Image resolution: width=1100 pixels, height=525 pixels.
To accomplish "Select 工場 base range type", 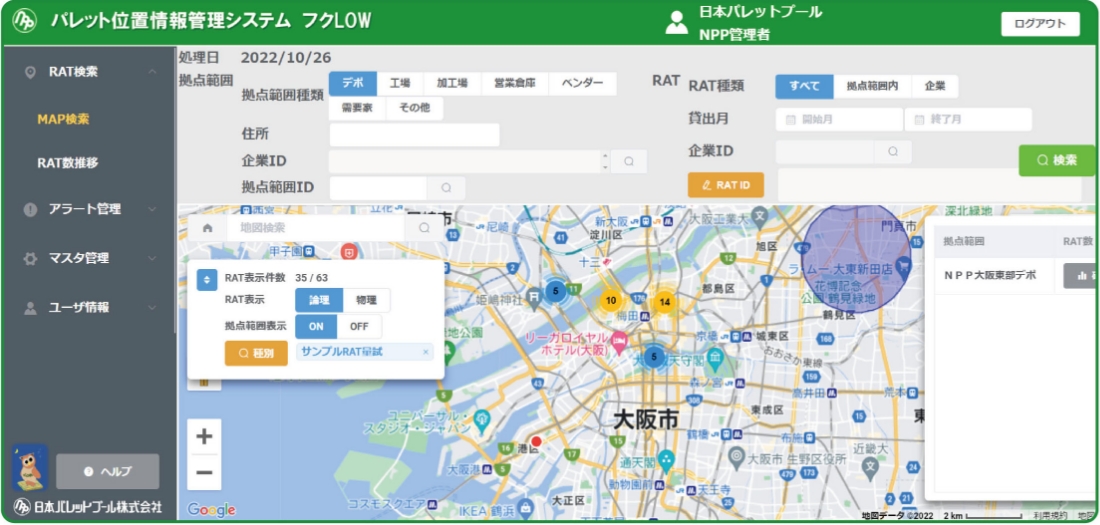I will click(x=400, y=84).
